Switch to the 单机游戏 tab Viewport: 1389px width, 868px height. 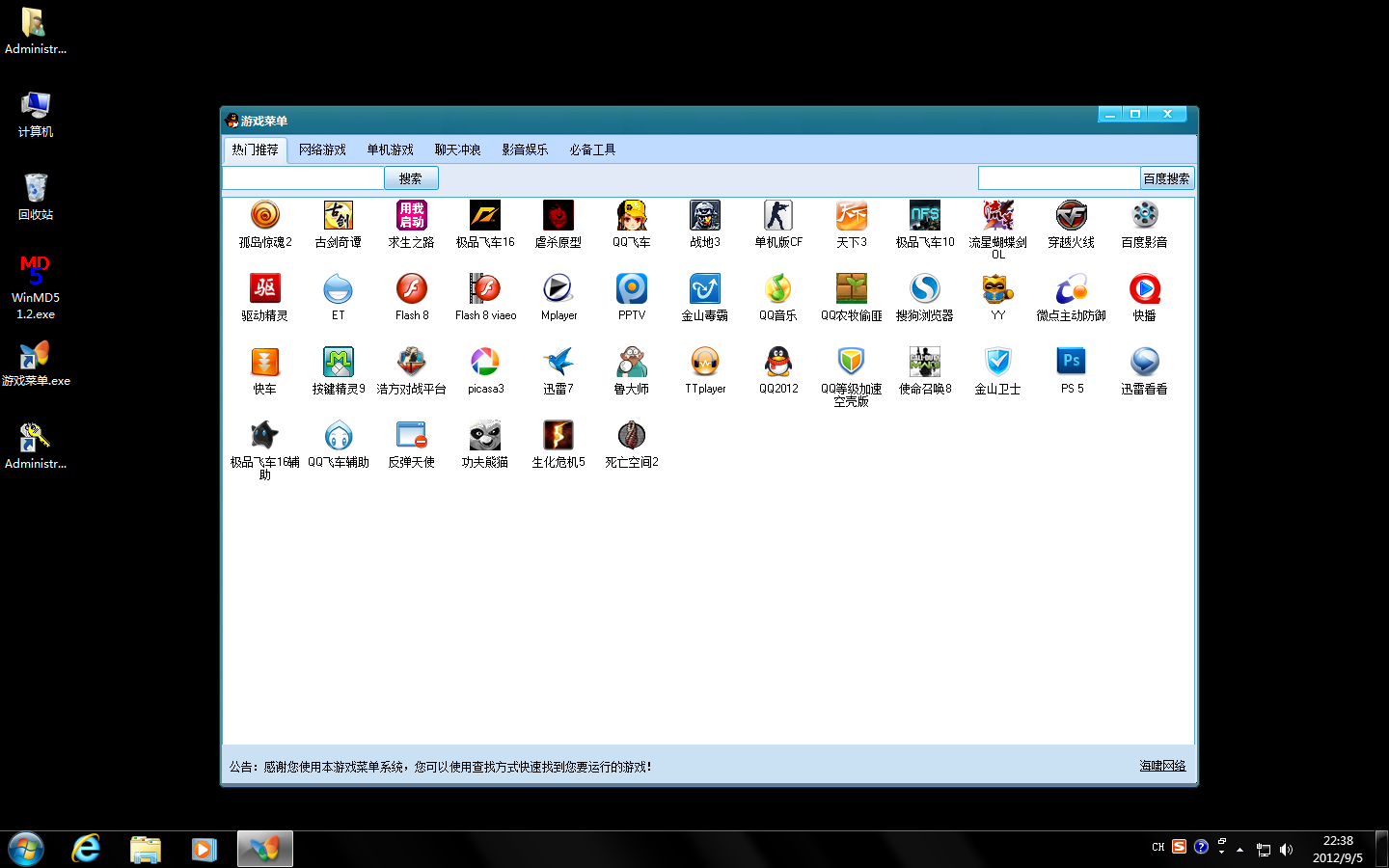tap(390, 149)
